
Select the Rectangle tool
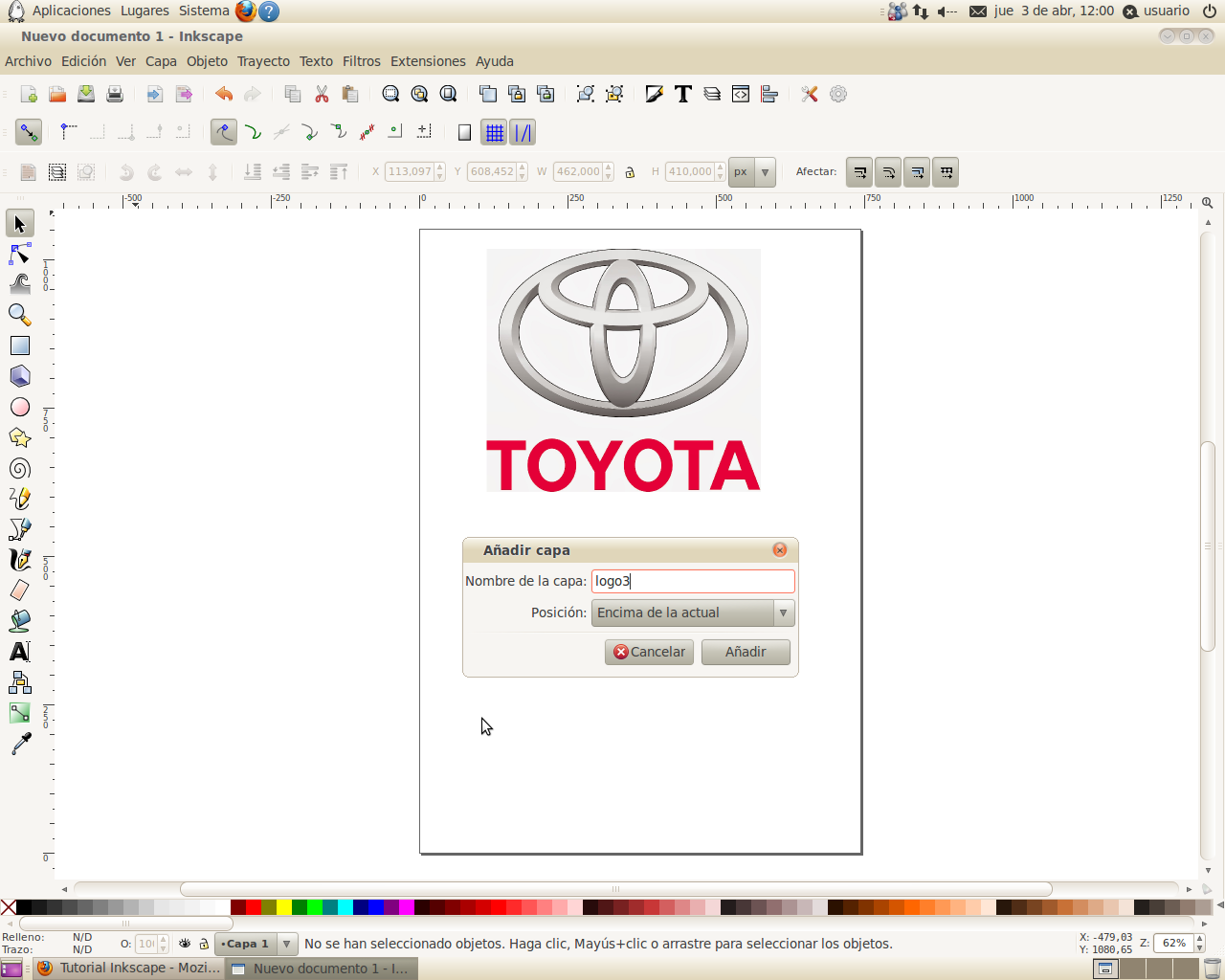19,345
